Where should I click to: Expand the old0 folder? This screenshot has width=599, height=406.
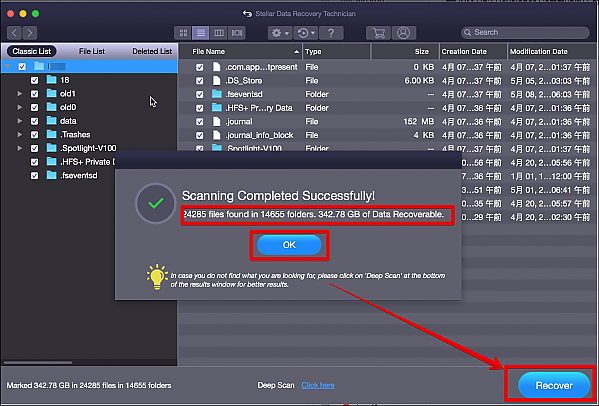pos(20,107)
